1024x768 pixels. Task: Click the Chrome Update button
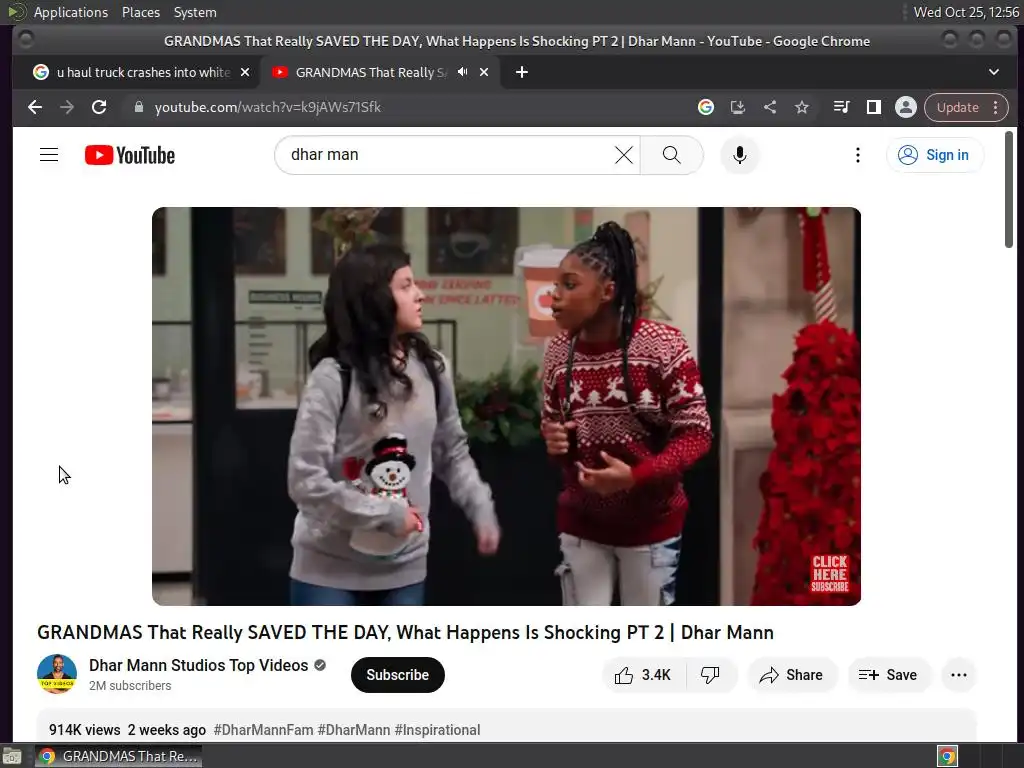[x=957, y=107]
